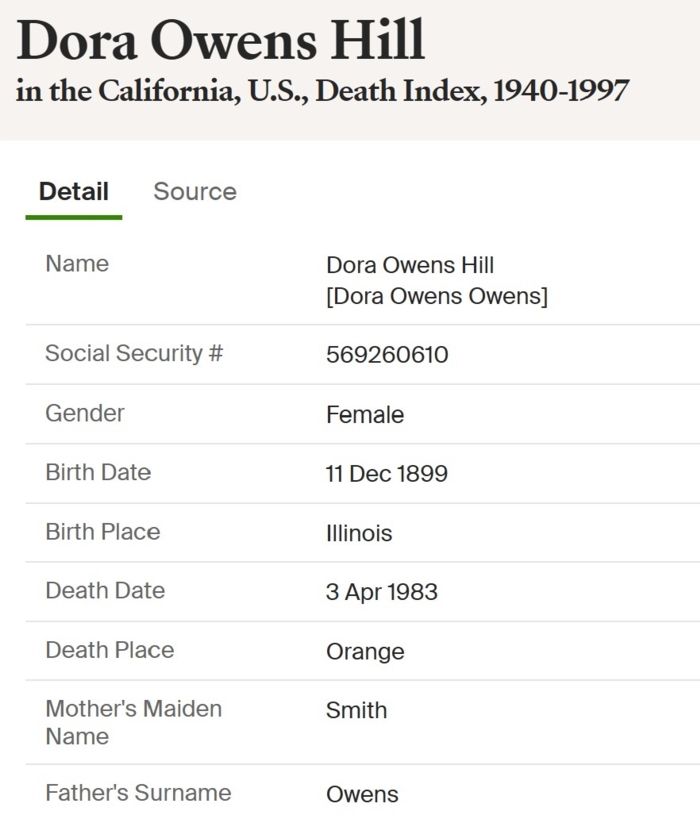The width and height of the screenshot is (700, 826).
Task: Click the Birth Place label
Action: (x=102, y=531)
